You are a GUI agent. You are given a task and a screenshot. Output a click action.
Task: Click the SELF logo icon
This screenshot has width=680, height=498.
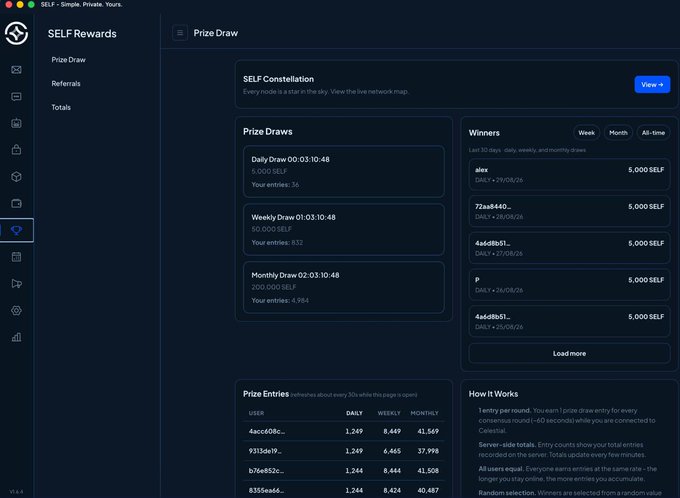pyautogui.click(x=16, y=33)
